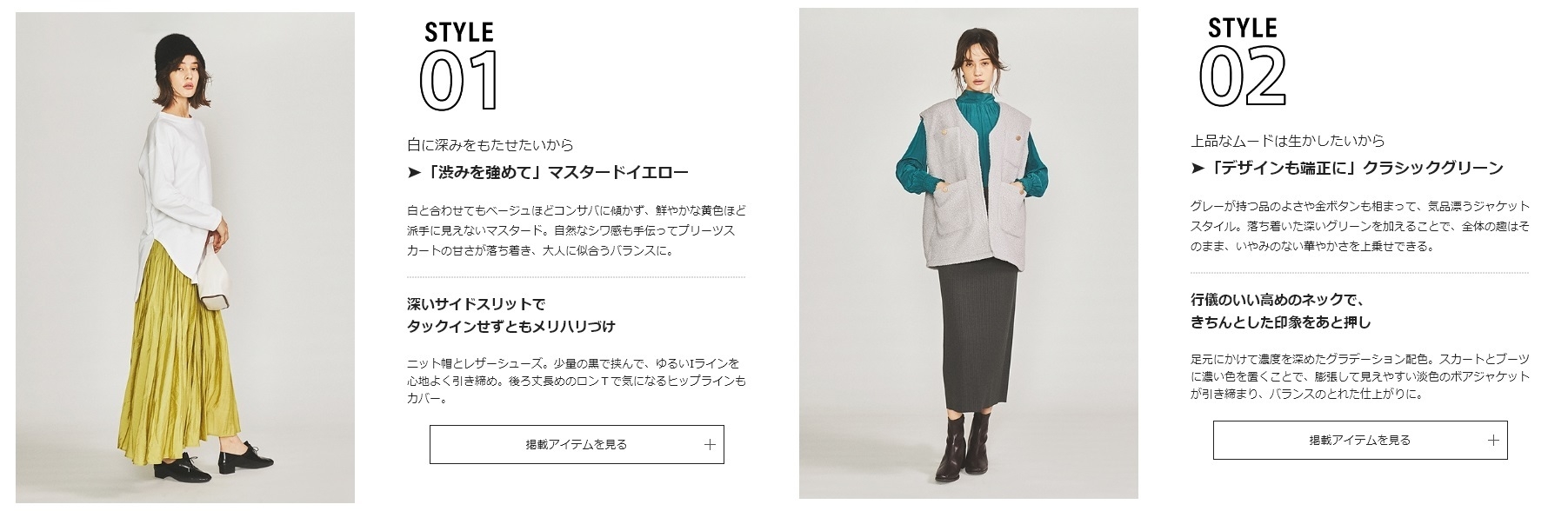
Task: Click the STYLE 01 heading
Action: point(460,67)
